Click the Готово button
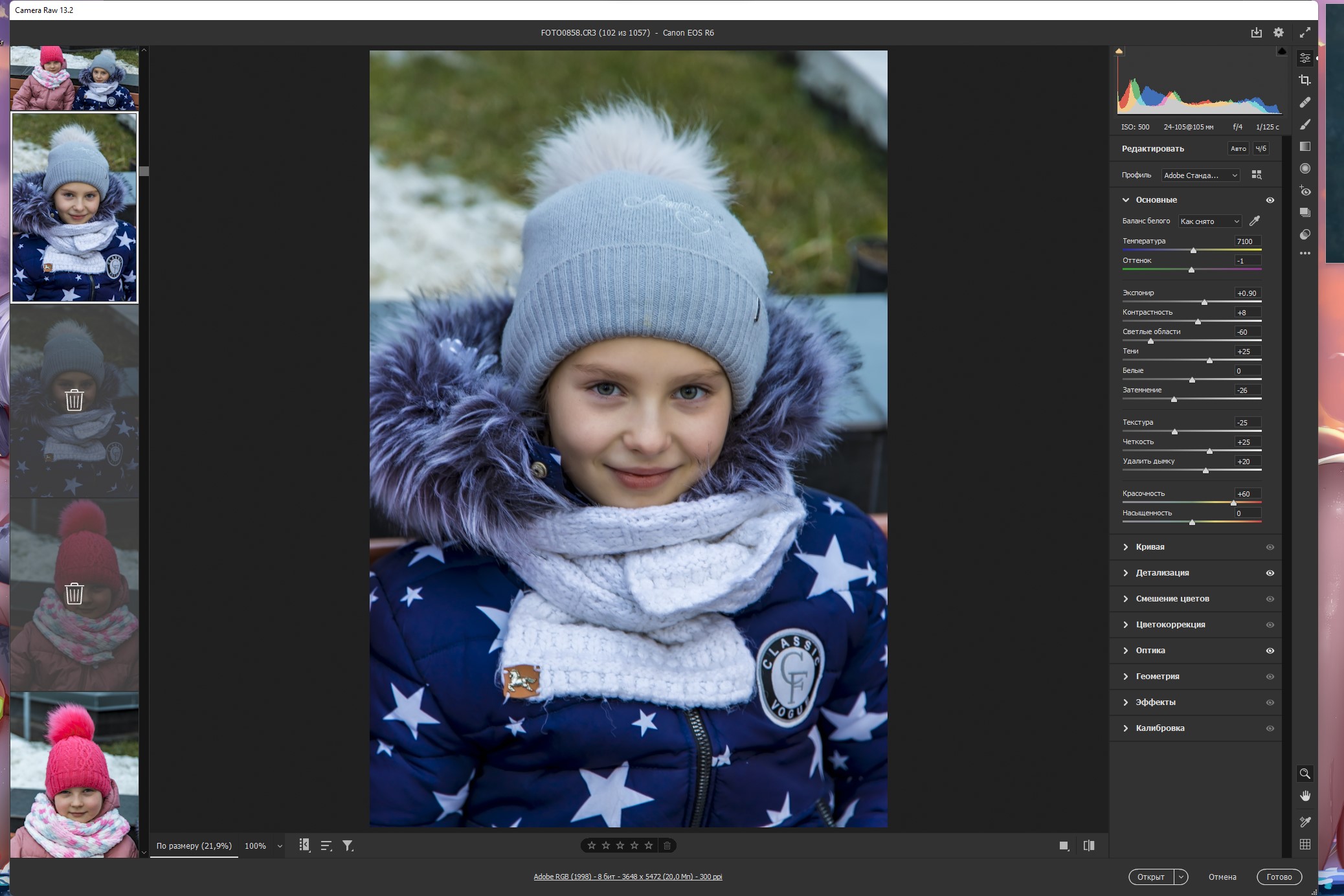The width and height of the screenshot is (1344, 896). tap(1279, 877)
